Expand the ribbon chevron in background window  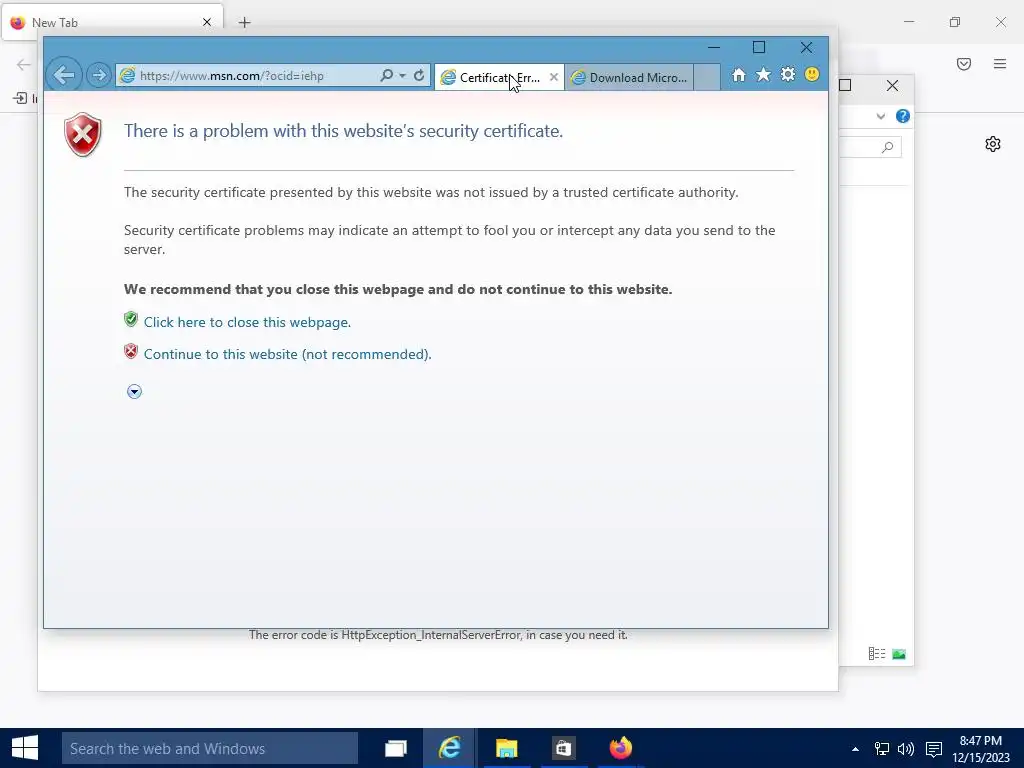tap(880, 116)
